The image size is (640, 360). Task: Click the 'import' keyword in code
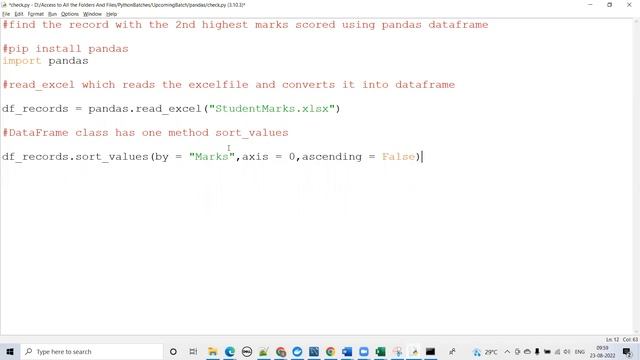tap(22, 61)
